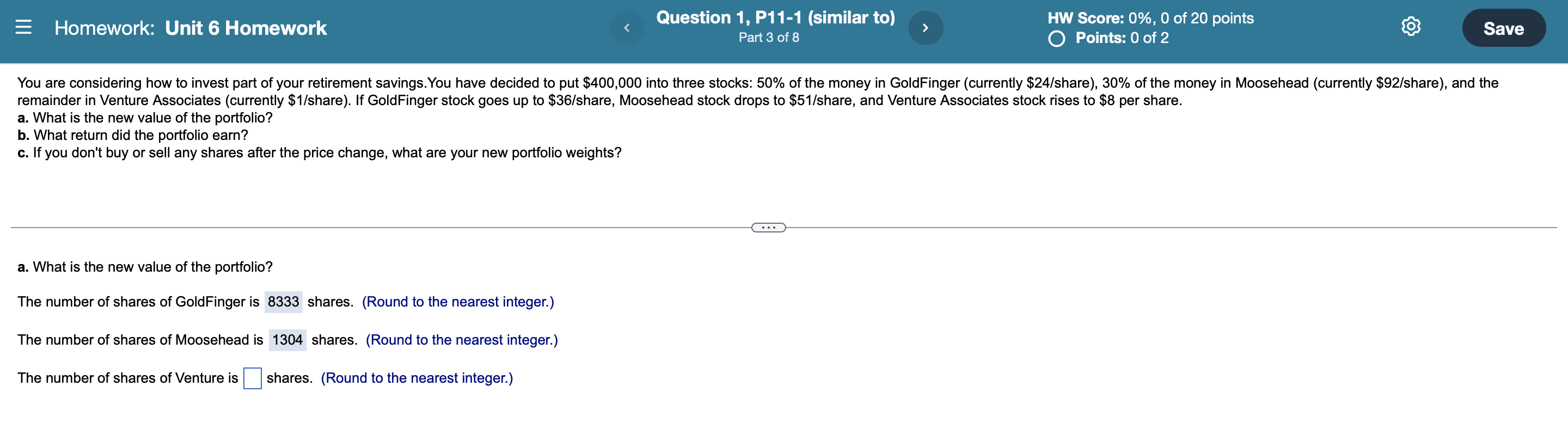Viewport: 1568px width, 435px height.
Task: Select the Moosehead answer field showing 1304
Action: [289, 340]
